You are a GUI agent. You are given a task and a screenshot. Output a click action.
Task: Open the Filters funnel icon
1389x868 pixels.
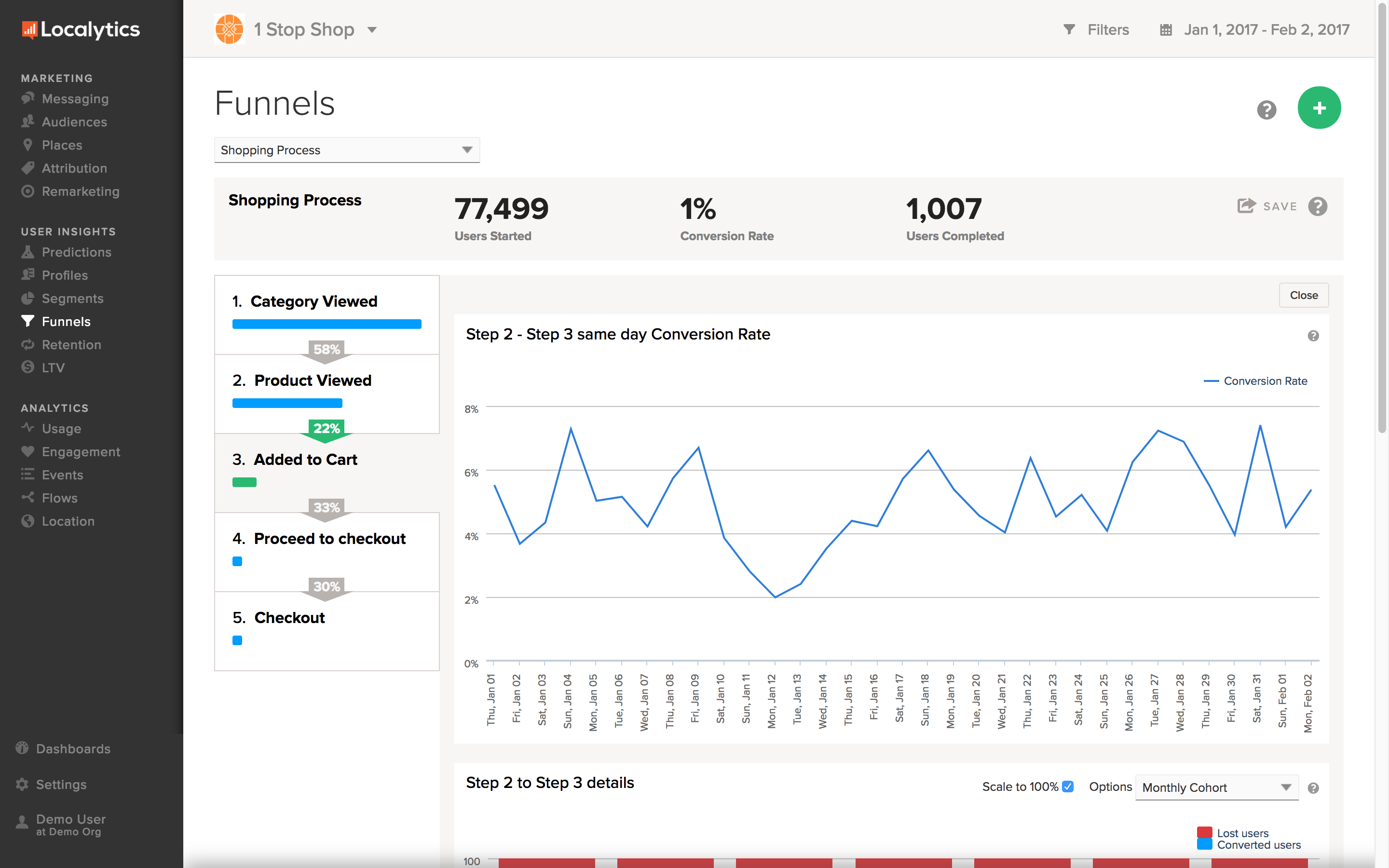click(1069, 29)
